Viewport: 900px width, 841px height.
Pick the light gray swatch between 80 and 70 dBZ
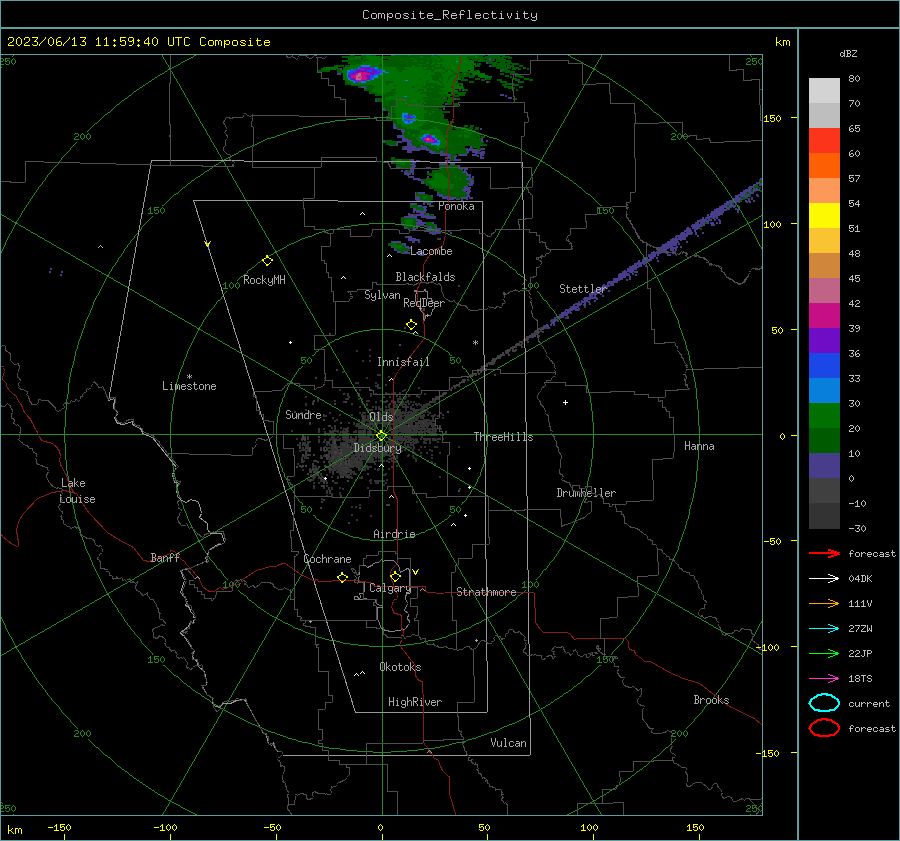[x=824, y=91]
